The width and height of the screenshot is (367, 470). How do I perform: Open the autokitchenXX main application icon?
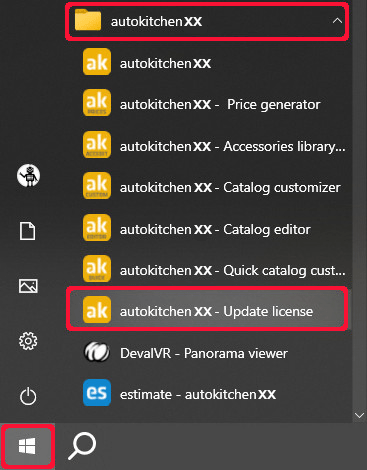97,62
